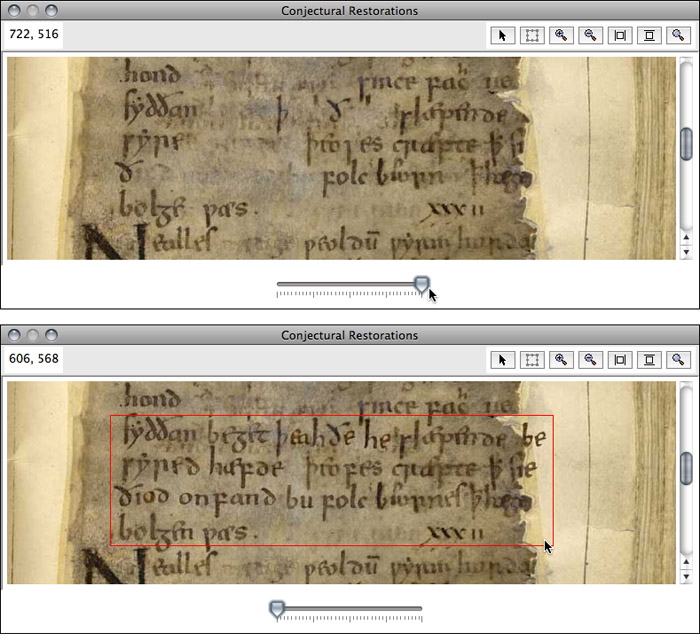
Task: Fit image to width in the lower window
Action: pyautogui.click(x=620, y=360)
